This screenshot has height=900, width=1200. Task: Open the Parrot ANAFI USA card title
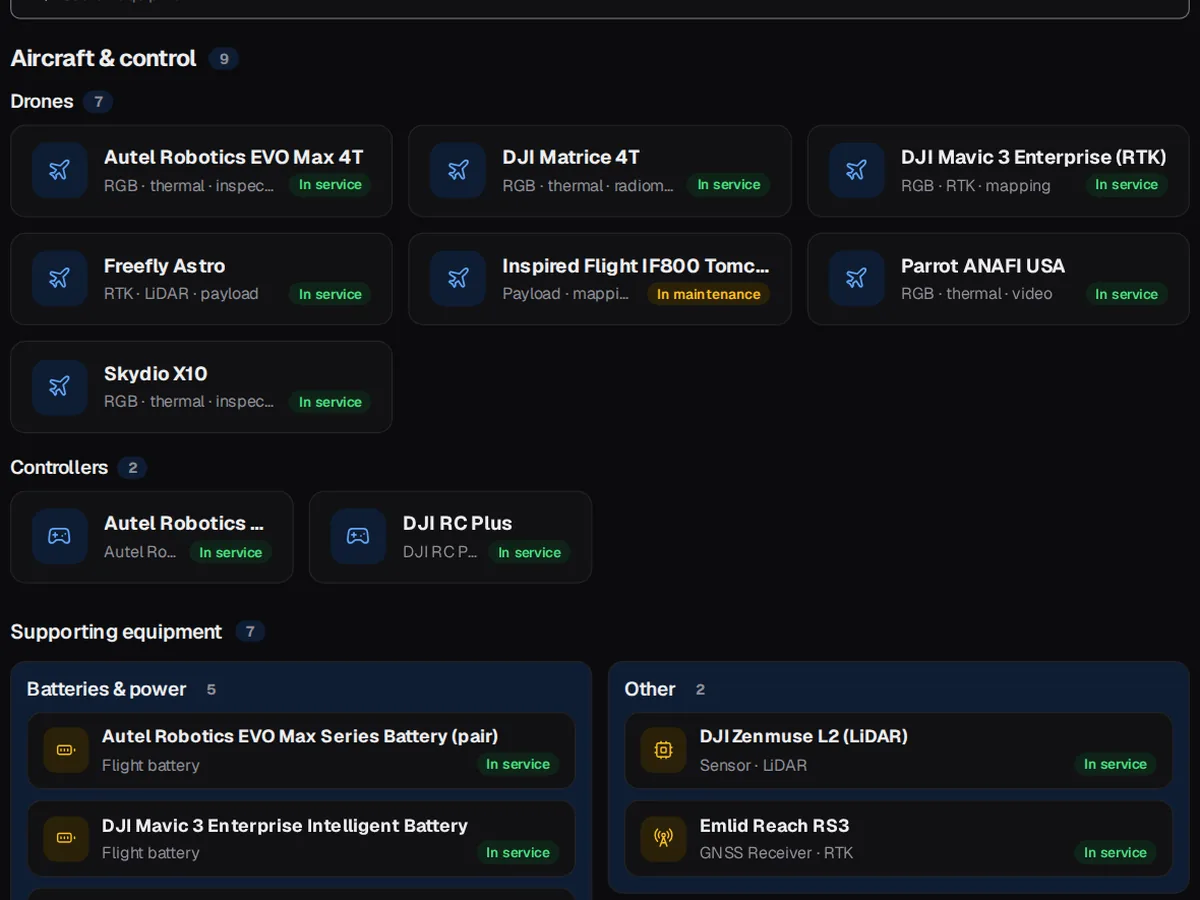coord(983,266)
